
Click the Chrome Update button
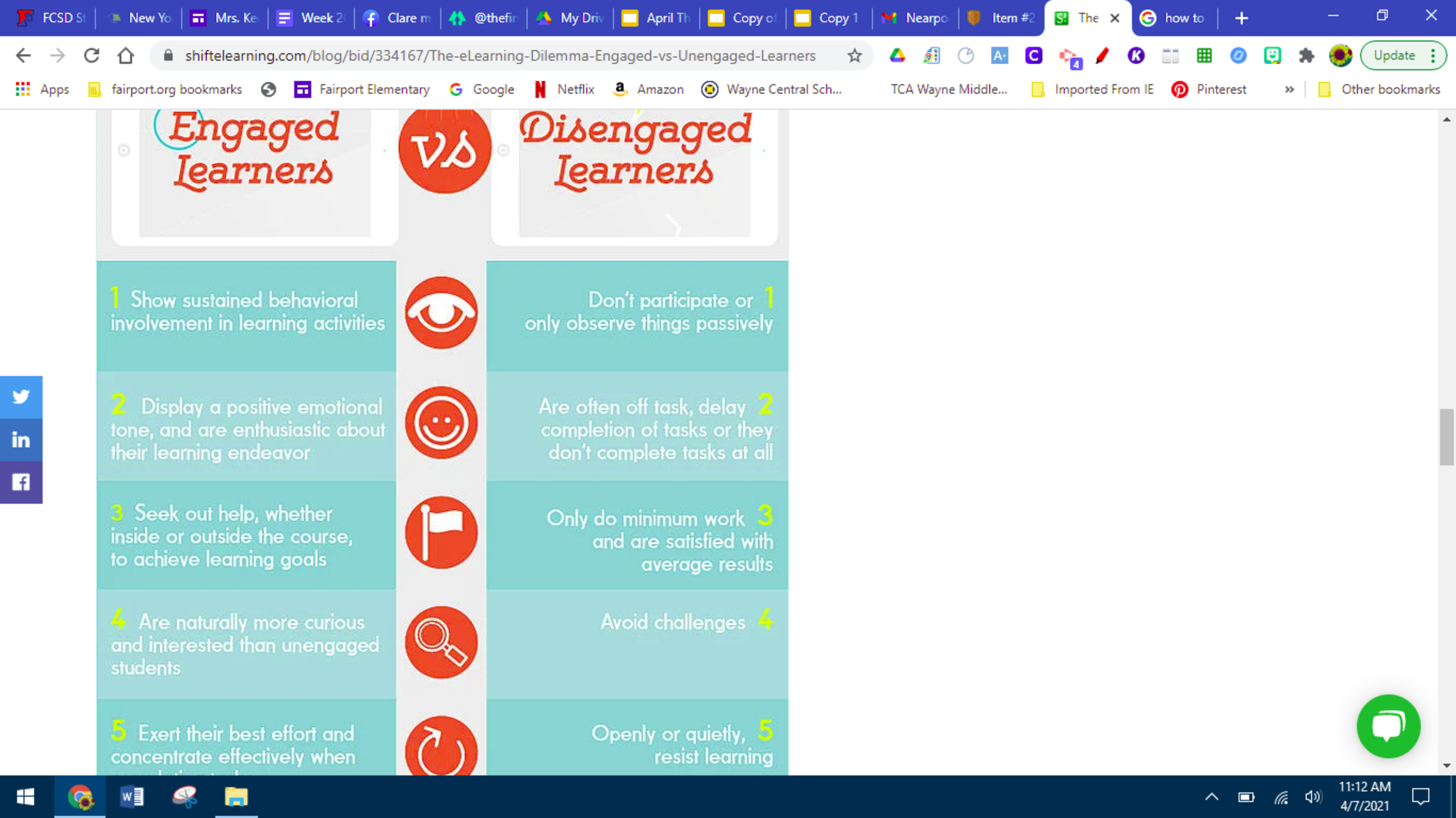point(1393,55)
